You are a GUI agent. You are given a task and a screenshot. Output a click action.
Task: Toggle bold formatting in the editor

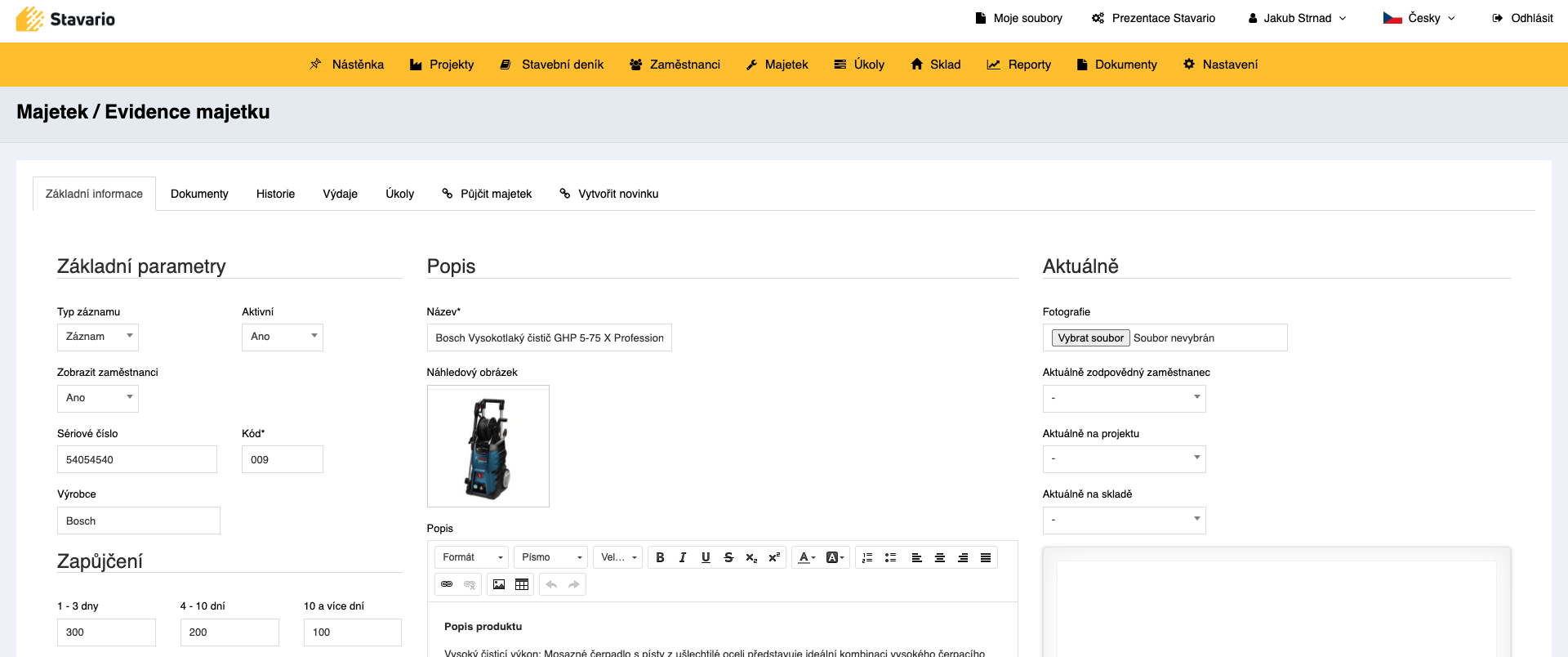[660, 557]
